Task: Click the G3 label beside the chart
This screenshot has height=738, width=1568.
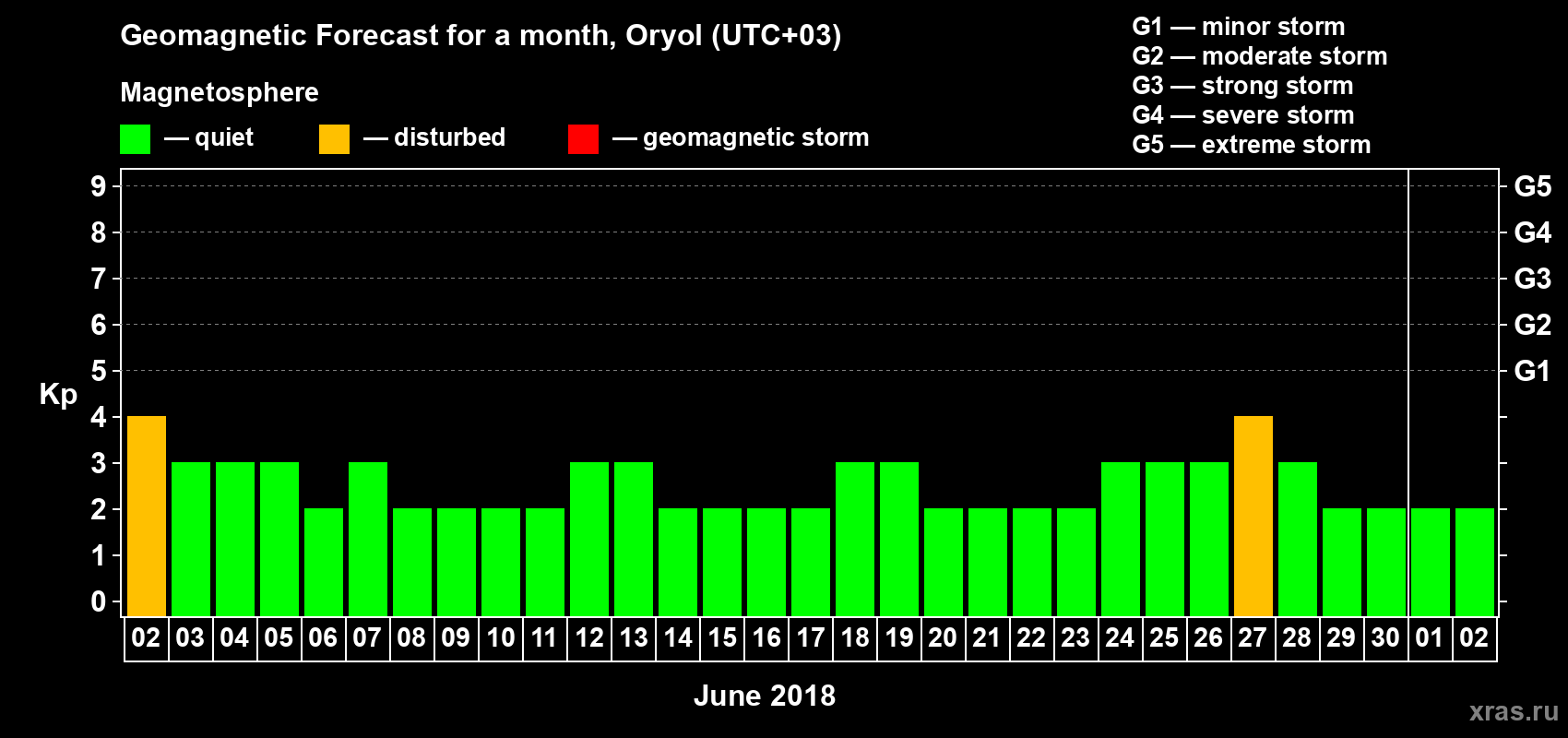Action: tap(1533, 279)
